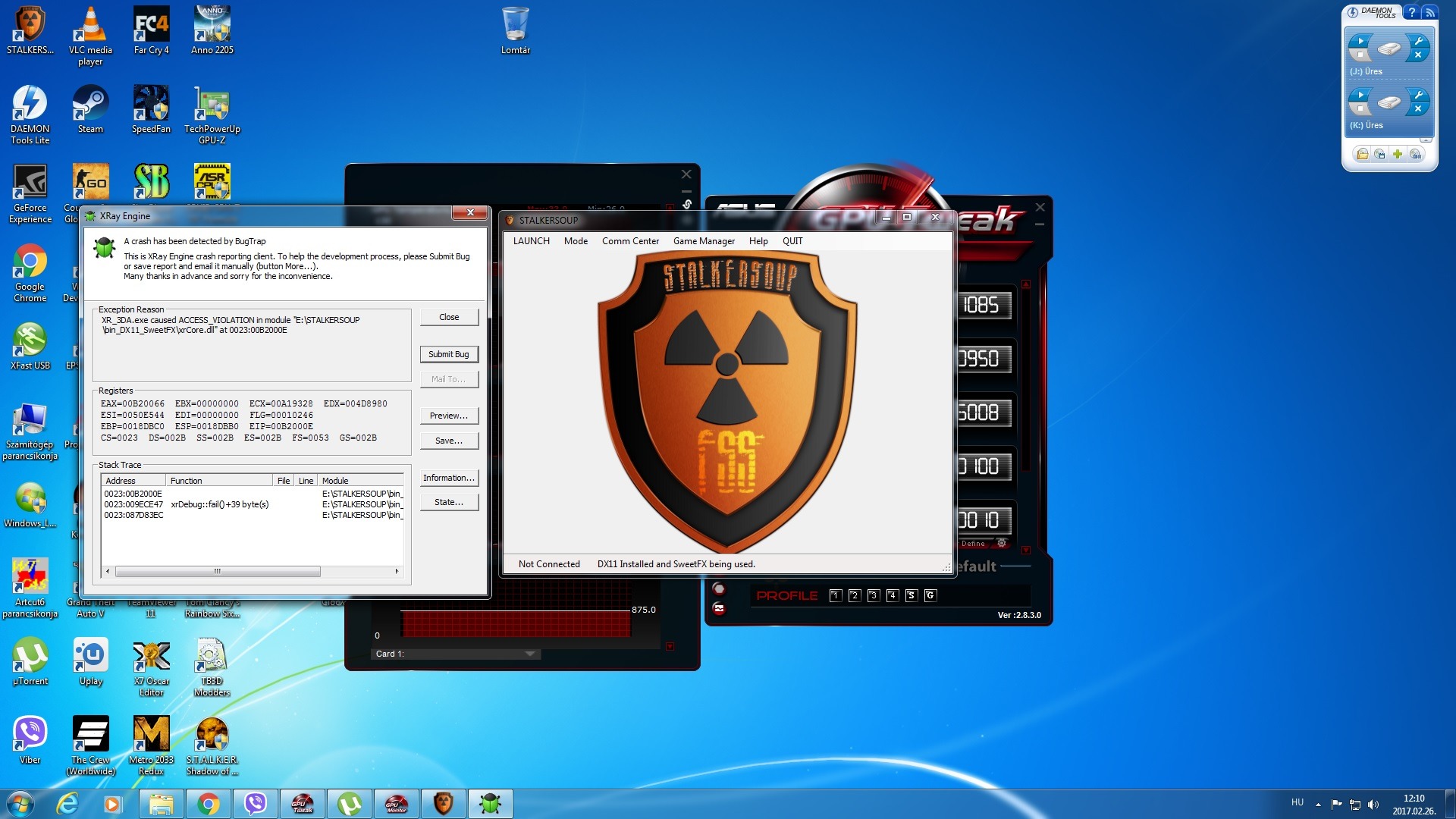Image resolution: width=1456 pixels, height=819 pixels.
Task: Click the wrench icon for drive K:
Action: click(x=1417, y=95)
